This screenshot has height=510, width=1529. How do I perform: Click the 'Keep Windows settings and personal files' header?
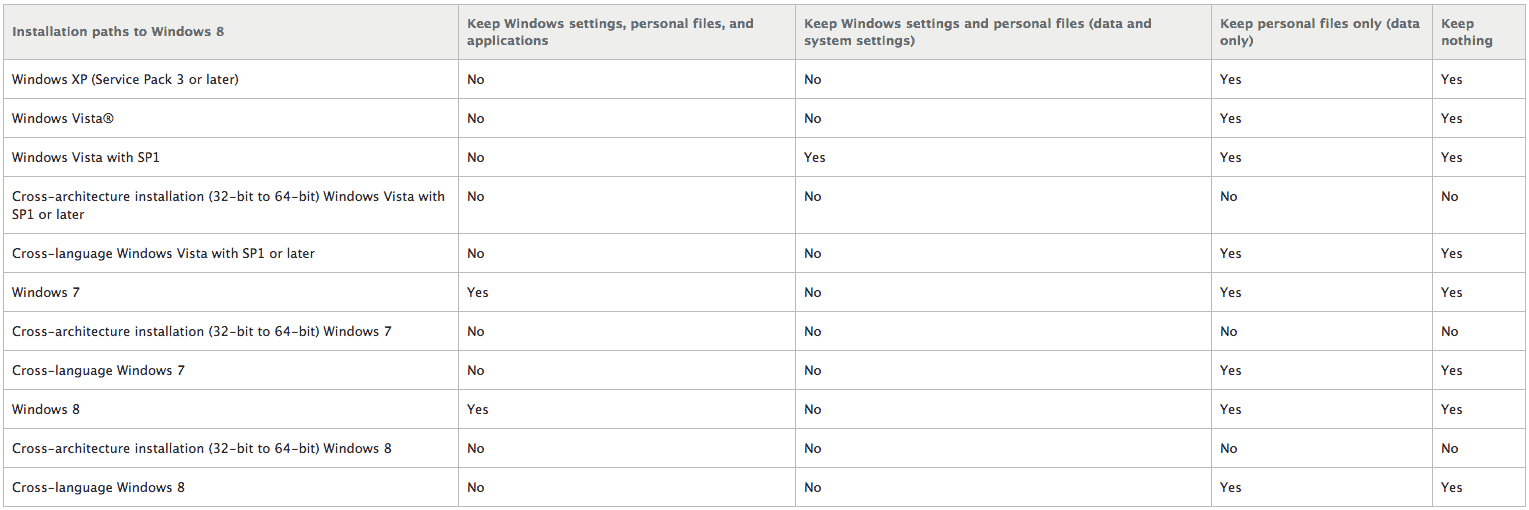coord(978,32)
